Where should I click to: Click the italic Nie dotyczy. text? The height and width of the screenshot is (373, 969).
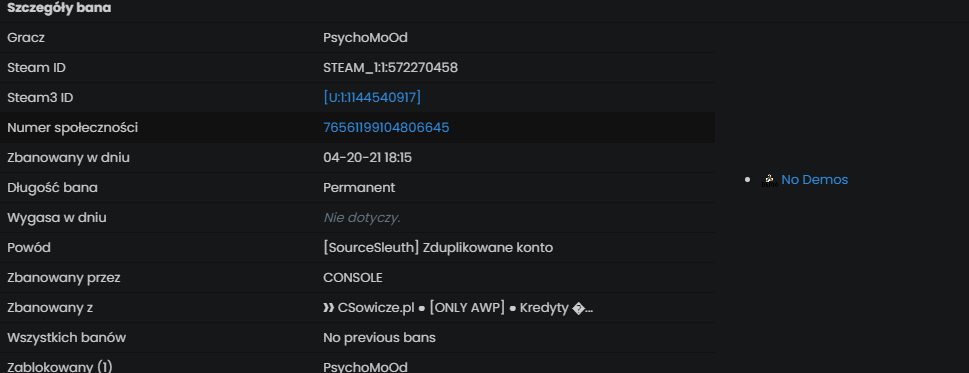pyautogui.click(x=362, y=218)
